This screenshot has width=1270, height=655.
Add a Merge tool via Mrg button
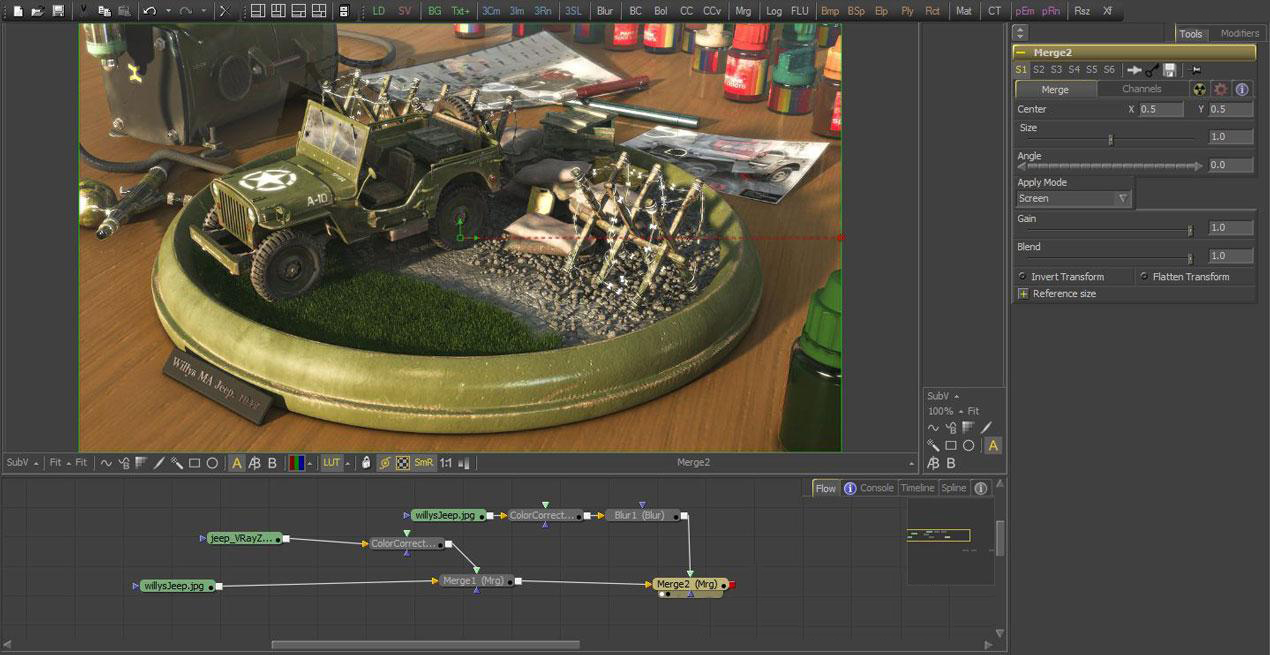pos(743,11)
